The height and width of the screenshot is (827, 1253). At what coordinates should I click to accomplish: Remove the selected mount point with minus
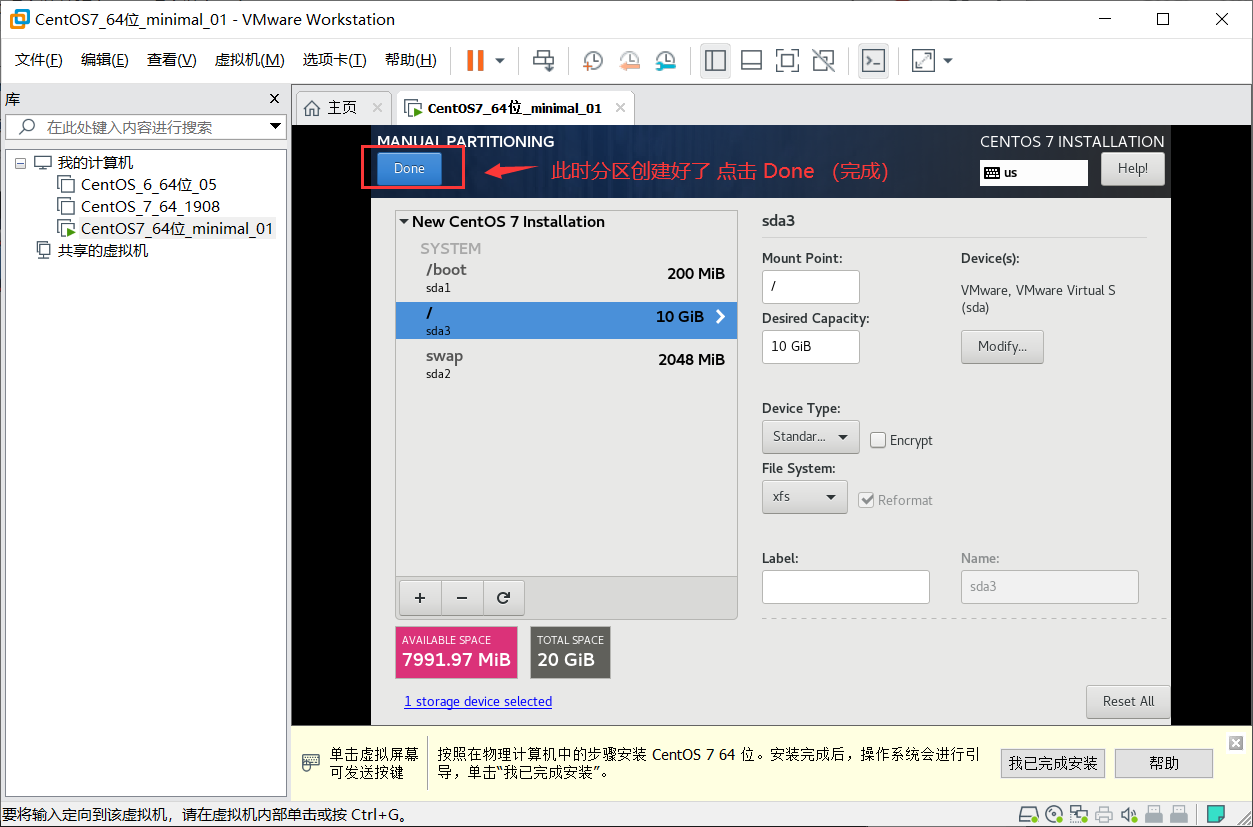point(462,598)
